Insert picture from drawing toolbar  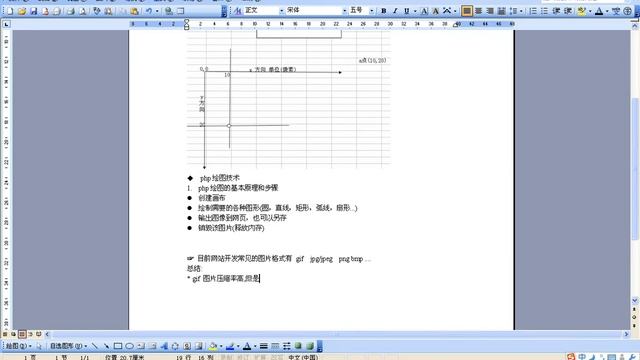tap(199, 346)
